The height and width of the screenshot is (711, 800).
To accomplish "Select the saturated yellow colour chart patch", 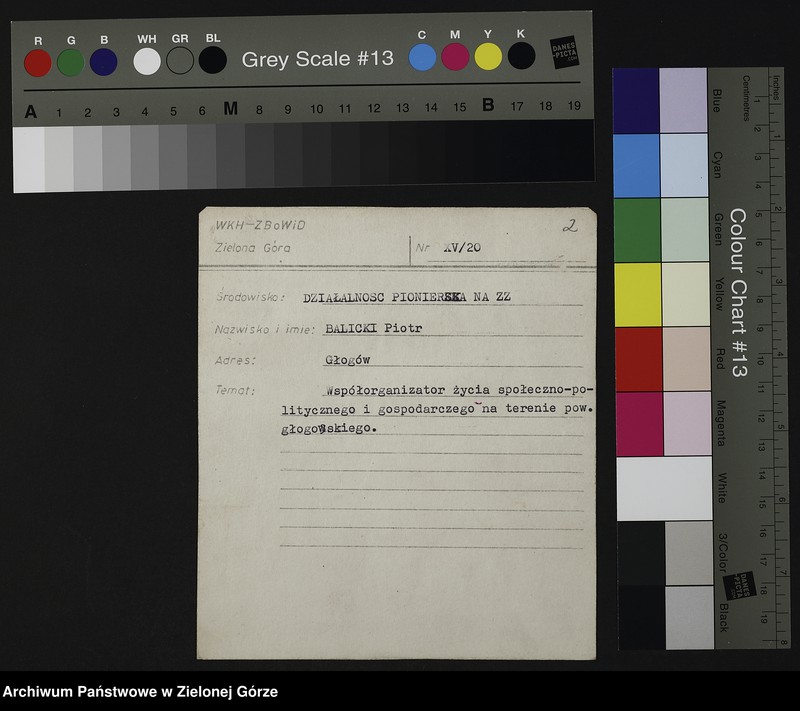I will coord(636,294).
